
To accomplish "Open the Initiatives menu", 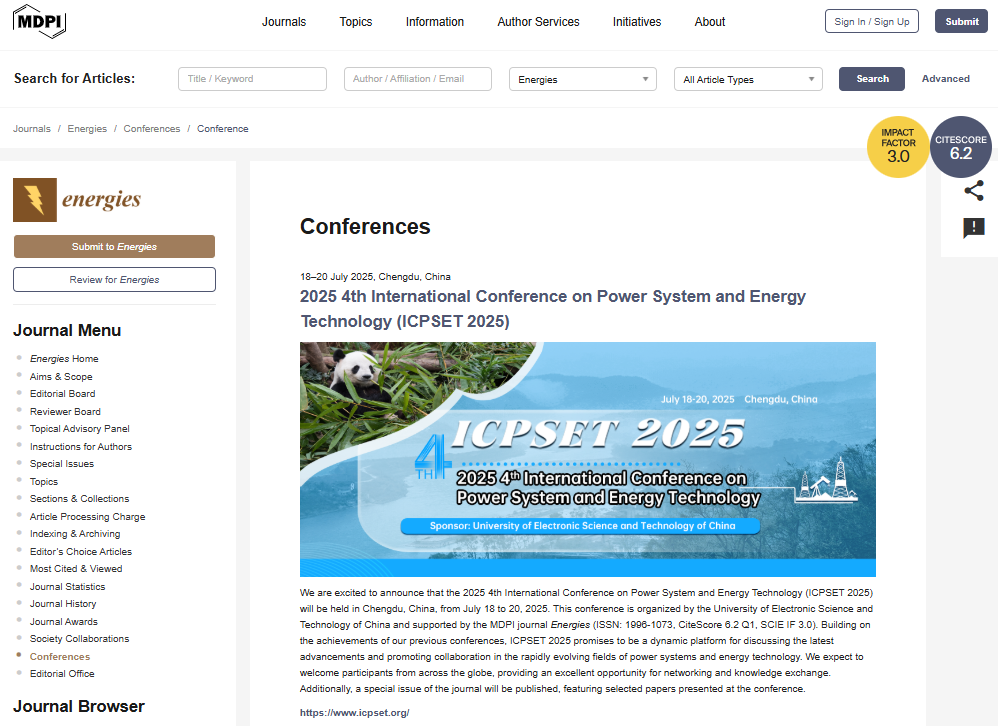I will [637, 22].
